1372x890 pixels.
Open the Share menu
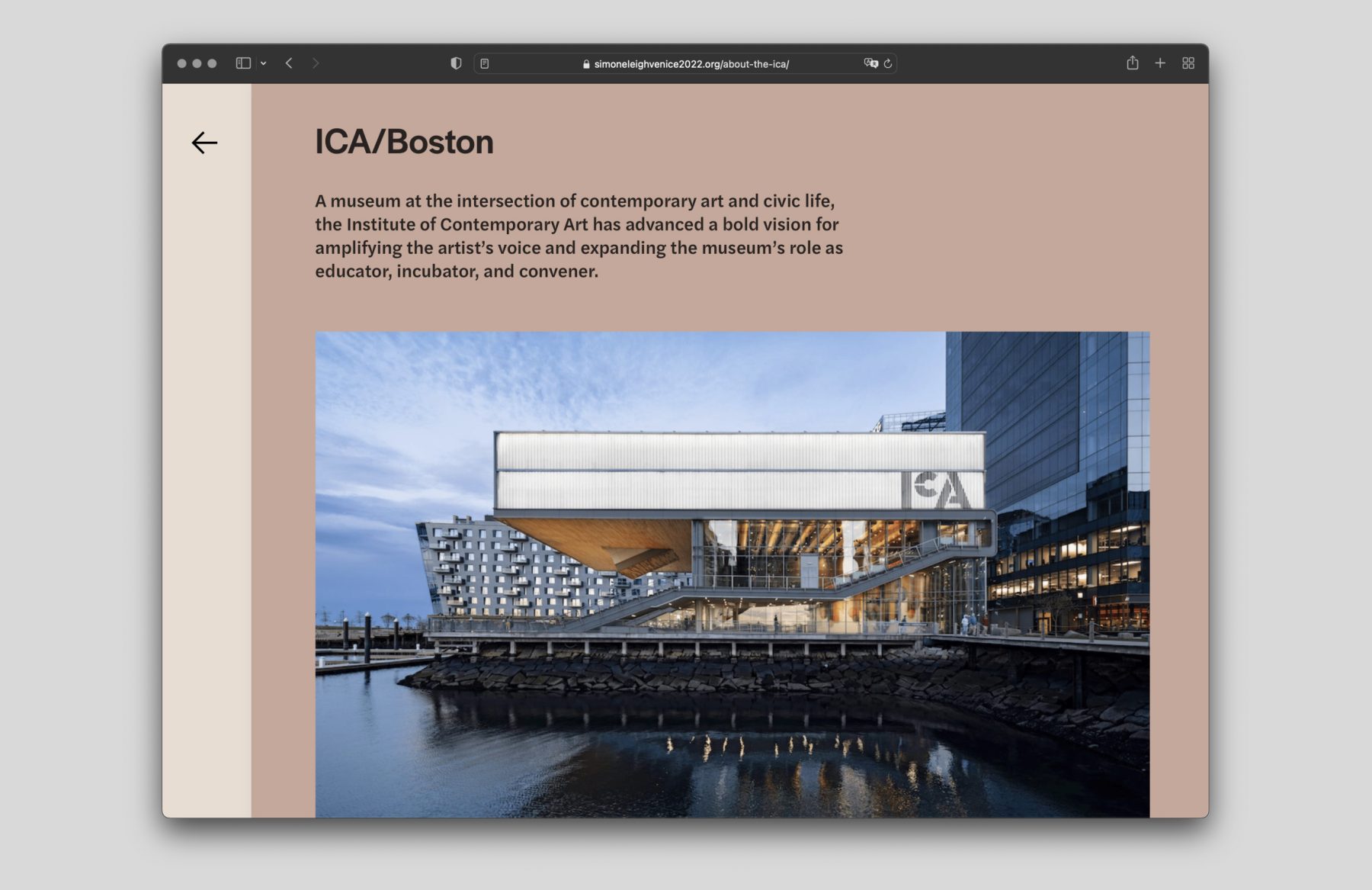point(1133,63)
